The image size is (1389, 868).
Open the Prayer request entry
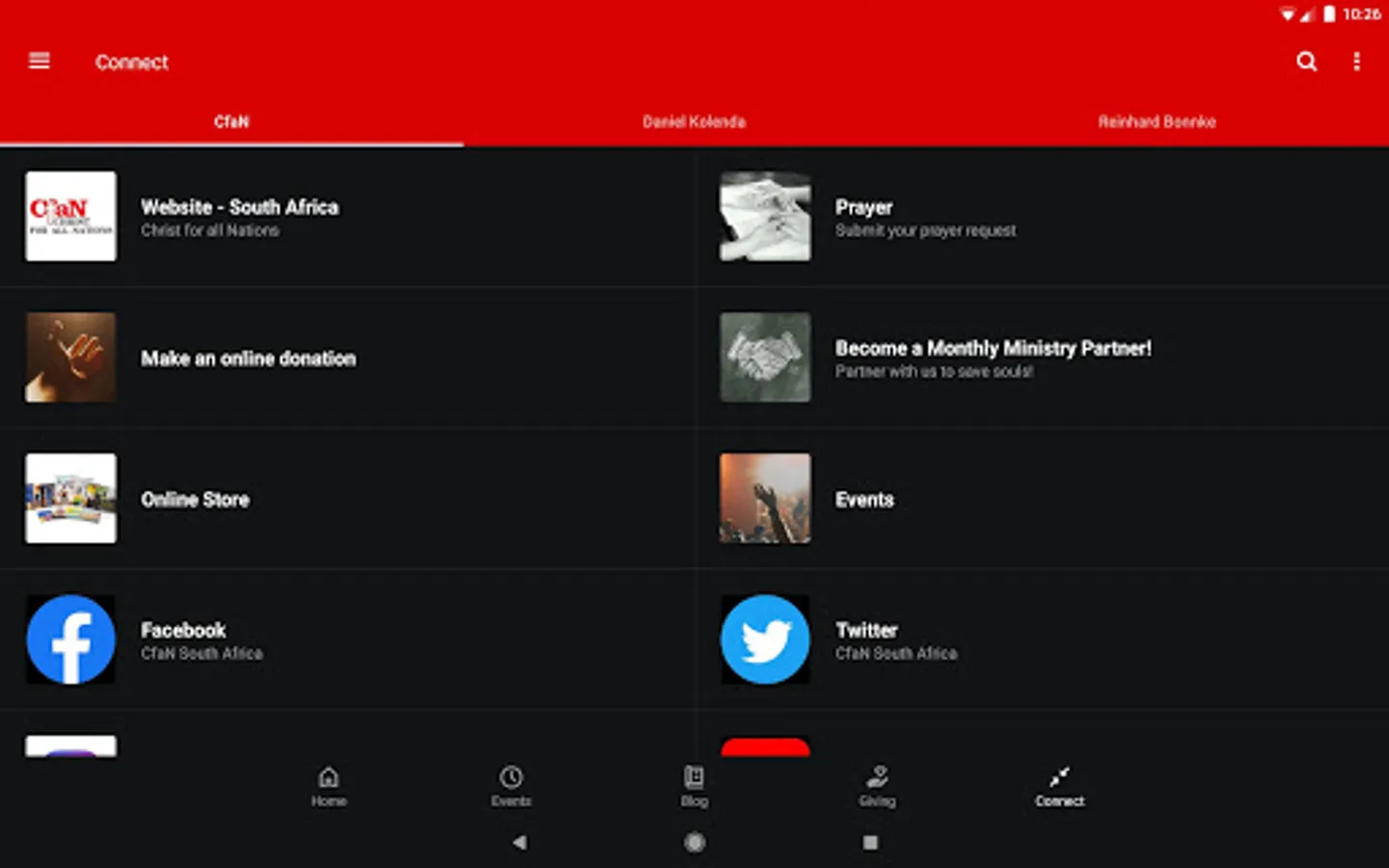coord(1042,216)
